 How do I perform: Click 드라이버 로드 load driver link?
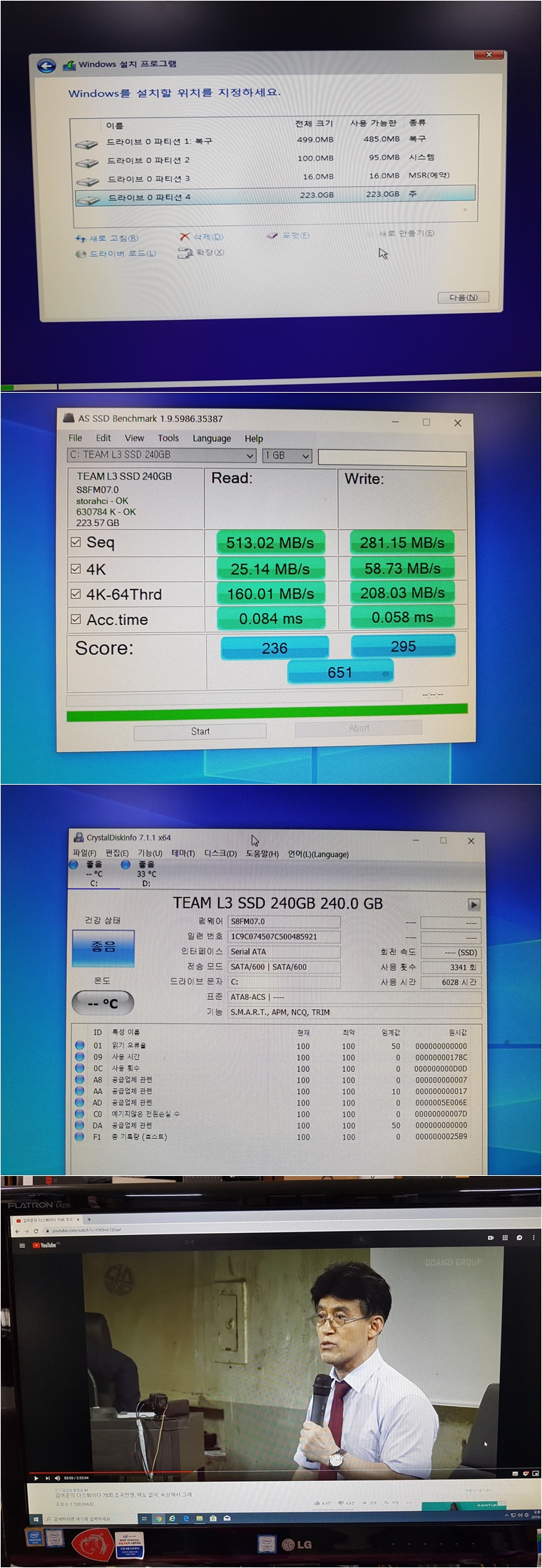pos(116,254)
